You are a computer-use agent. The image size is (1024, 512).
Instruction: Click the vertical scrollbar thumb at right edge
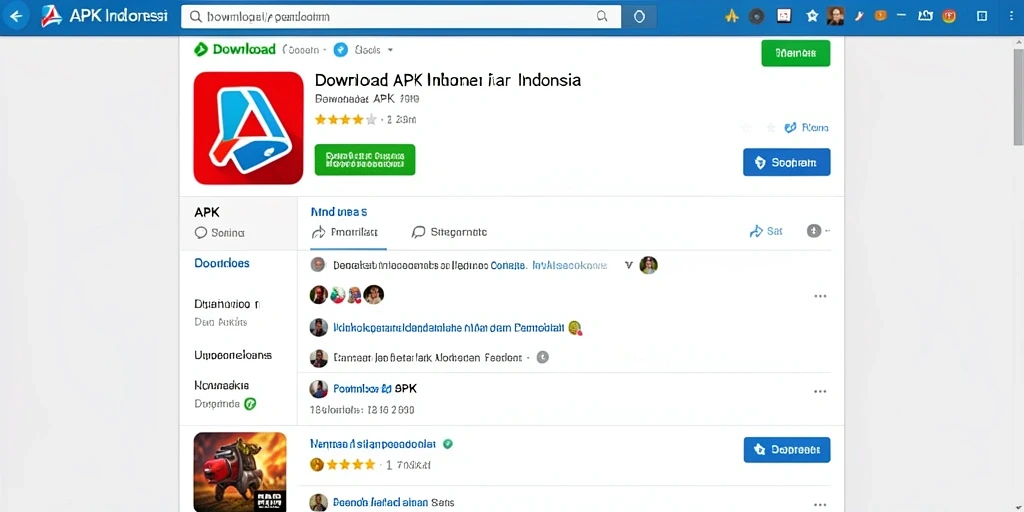(1018, 95)
